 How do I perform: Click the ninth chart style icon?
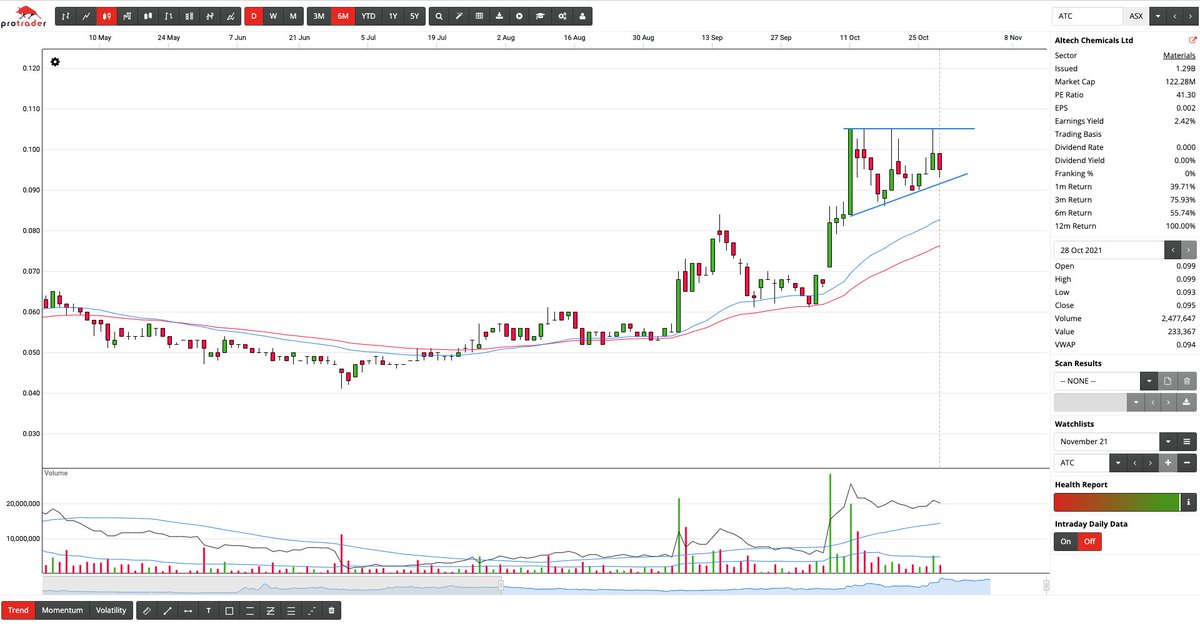230,16
